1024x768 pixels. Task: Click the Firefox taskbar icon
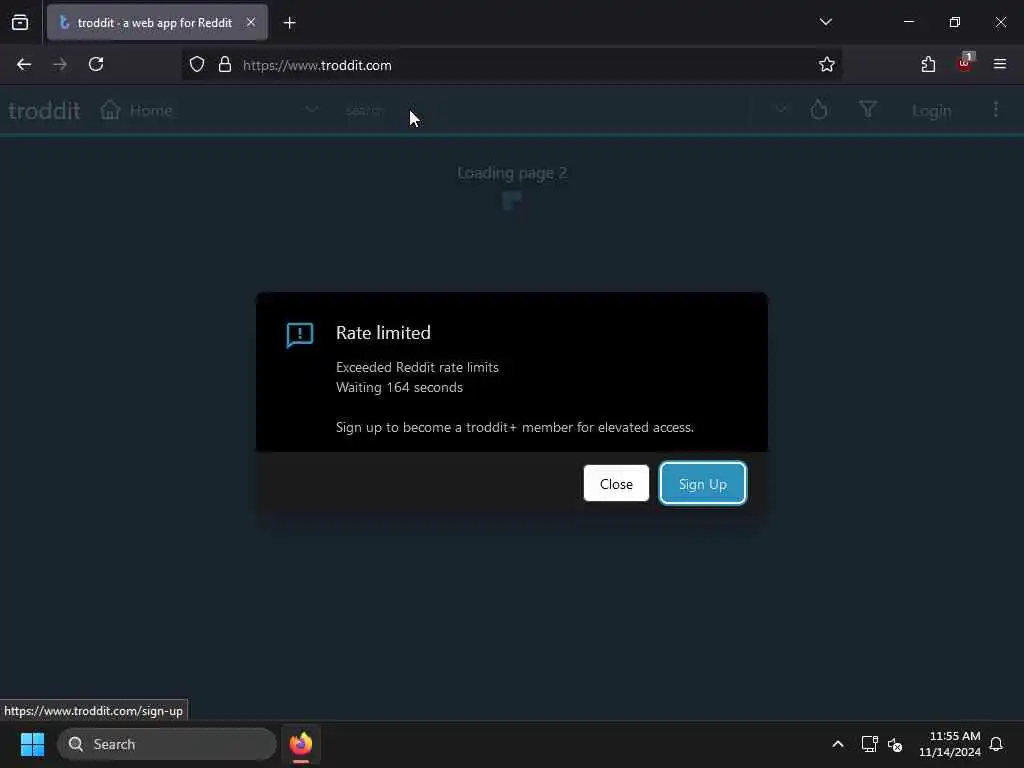301,744
